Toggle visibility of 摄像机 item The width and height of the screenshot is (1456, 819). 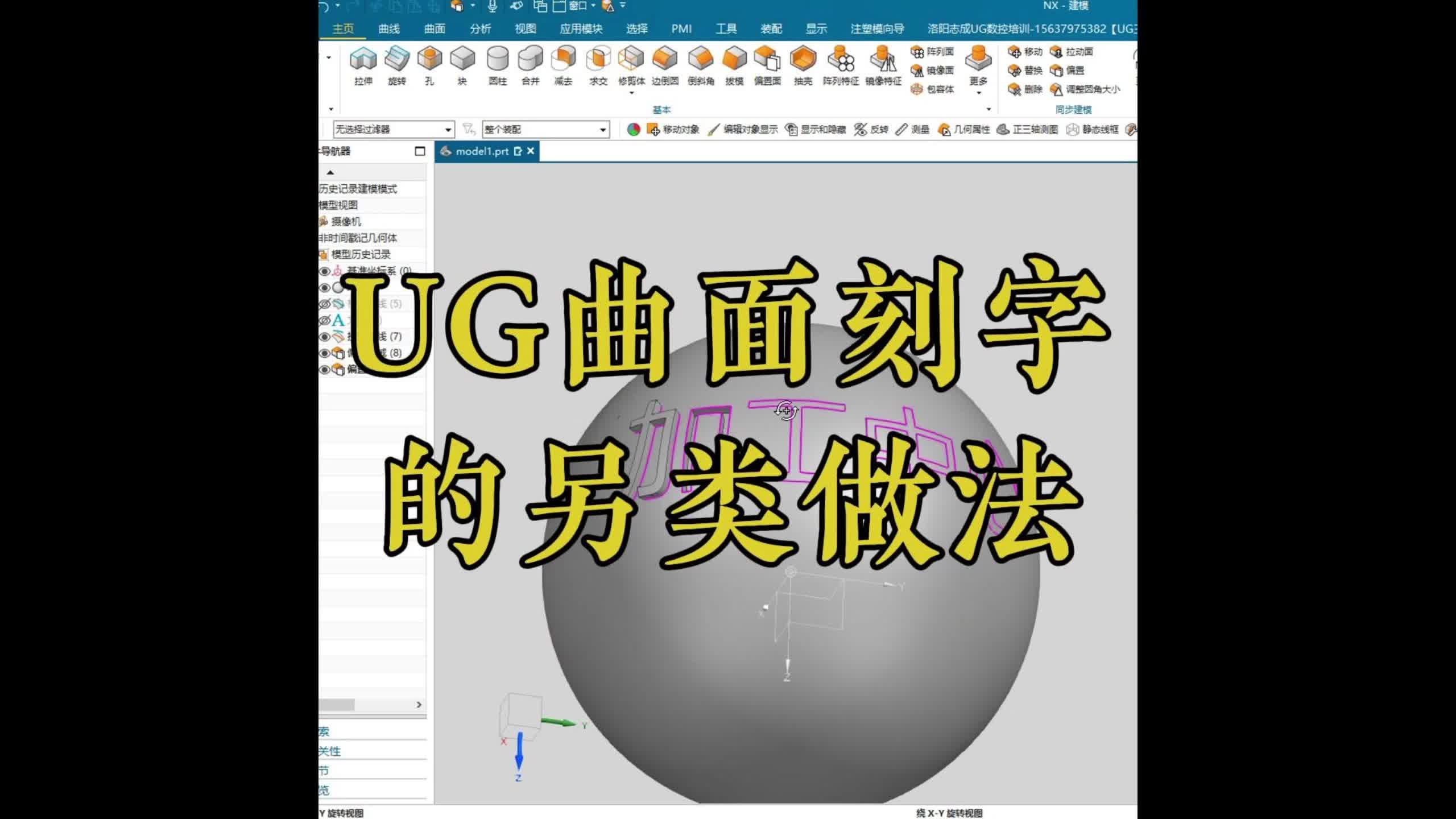324,220
